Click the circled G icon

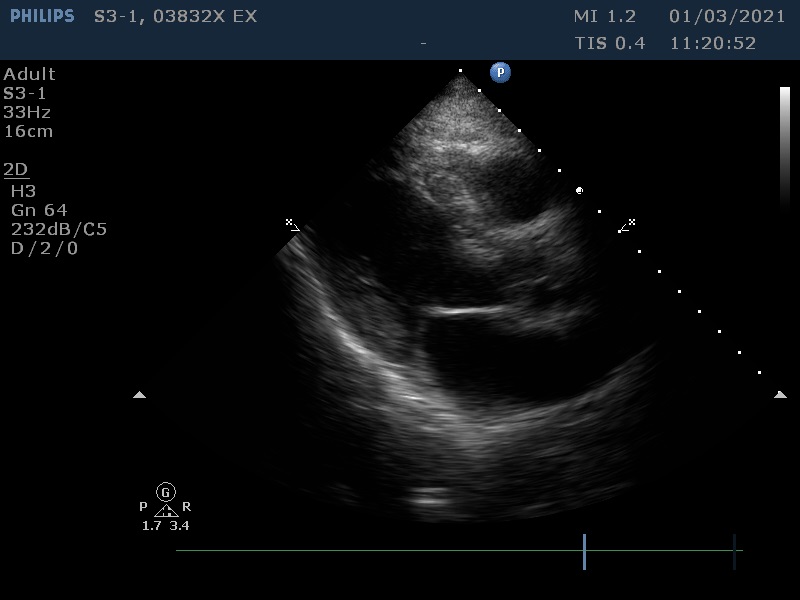point(166,491)
